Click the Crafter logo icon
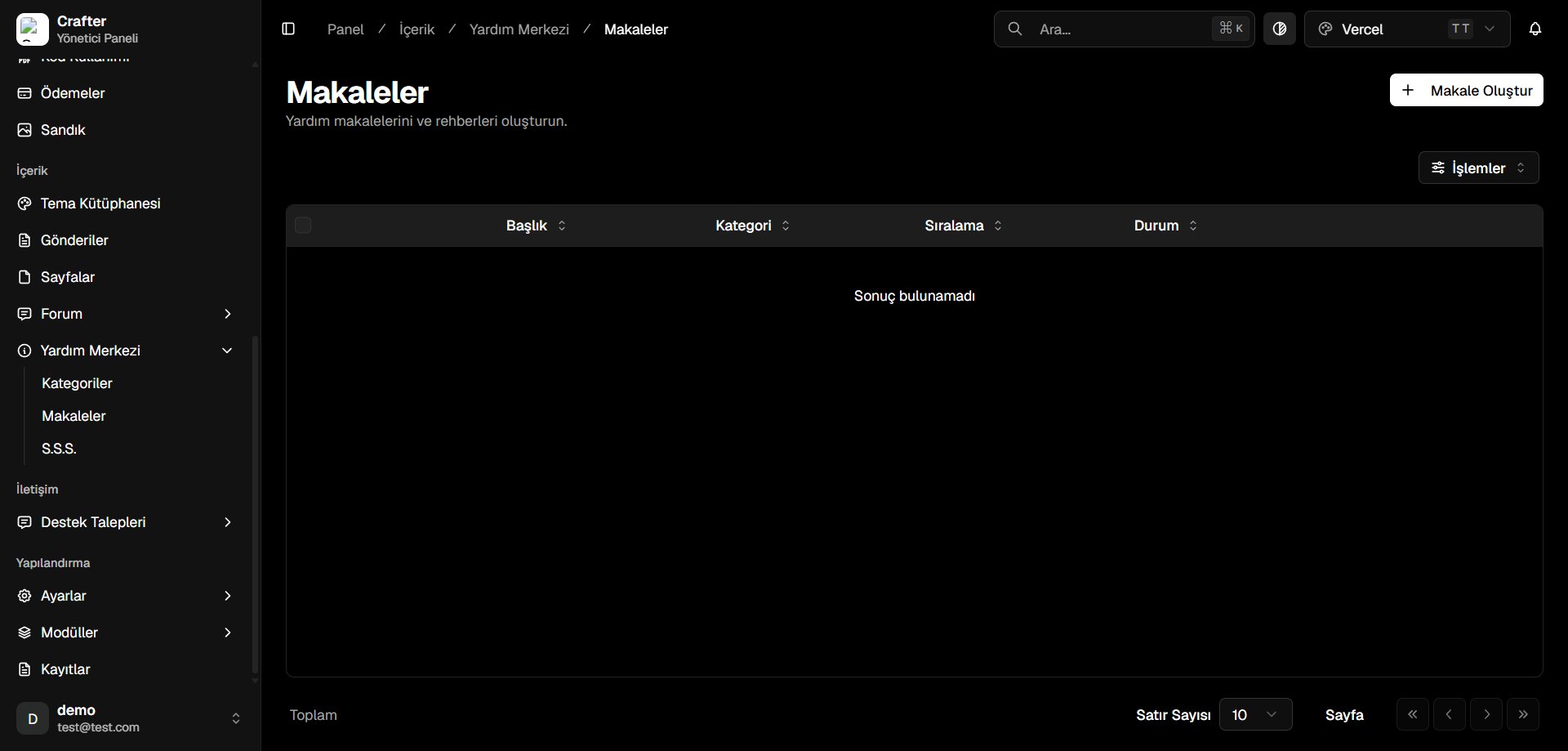The image size is (1568, 751). [33, 29]
